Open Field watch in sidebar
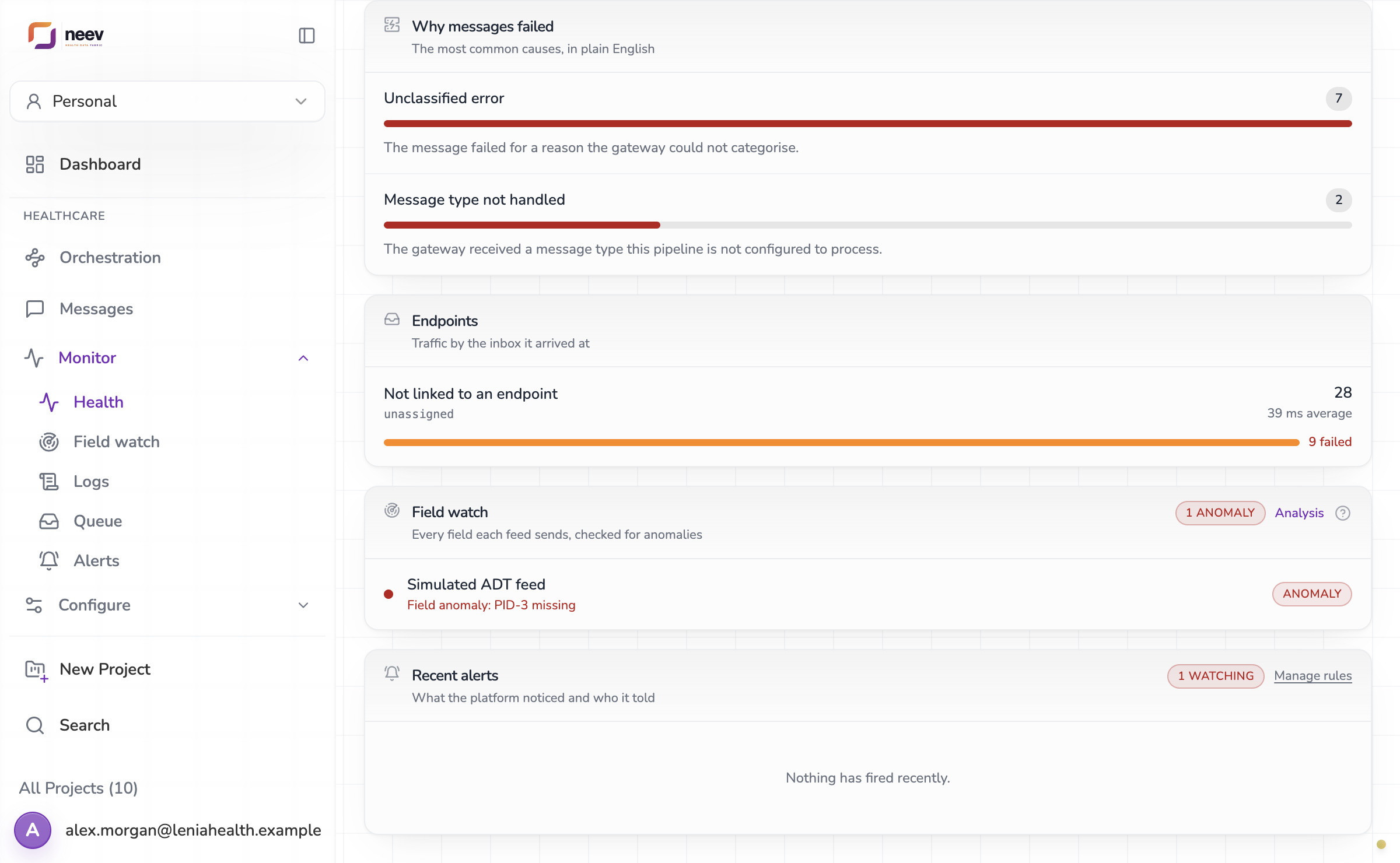 click(117, 442)
